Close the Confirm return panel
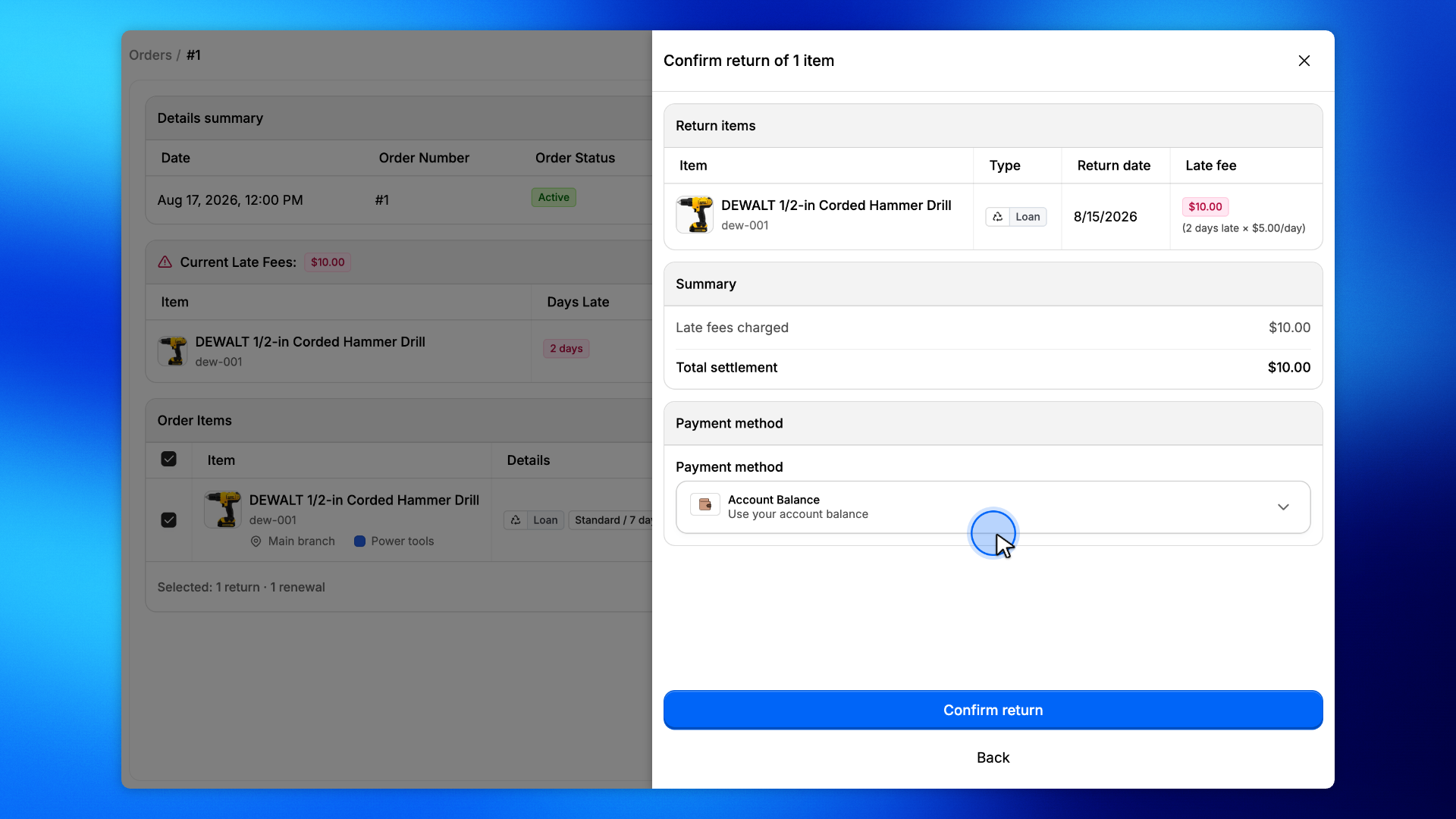 1304,61
